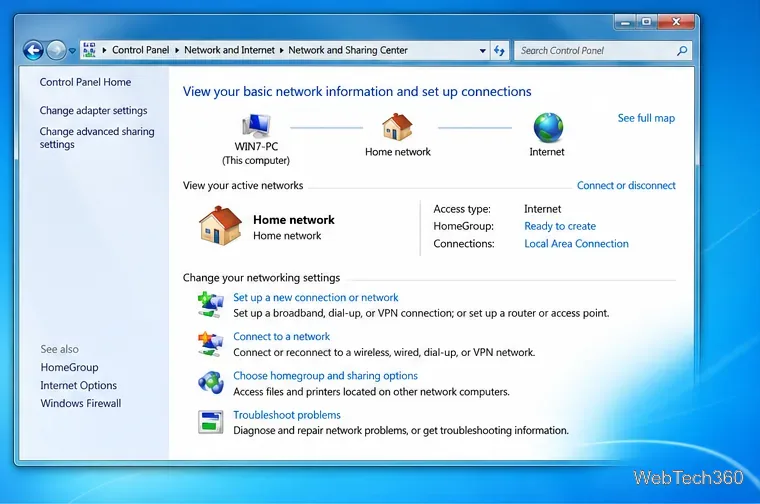The height and width of the screenshot is (504, 760).
Task: Click the Forward navigation arrow
Action: [x=56, y=50]
